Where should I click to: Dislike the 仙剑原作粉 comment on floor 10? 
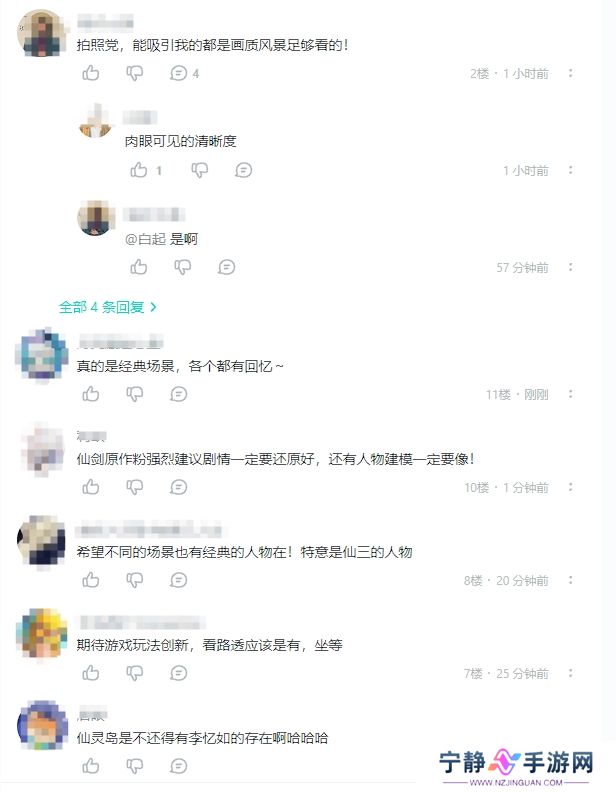(135, 487)
